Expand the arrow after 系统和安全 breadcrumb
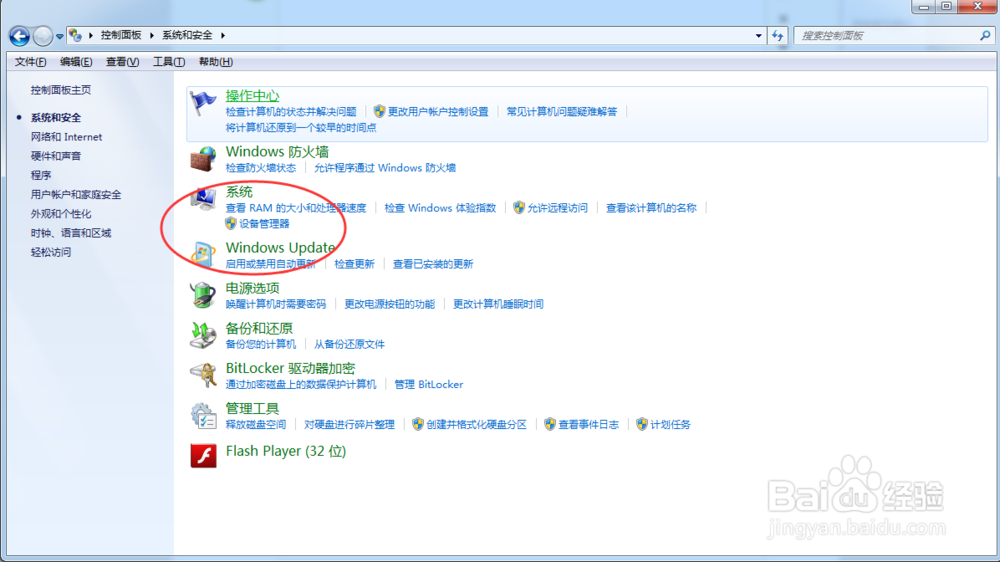 pos(223,35)
